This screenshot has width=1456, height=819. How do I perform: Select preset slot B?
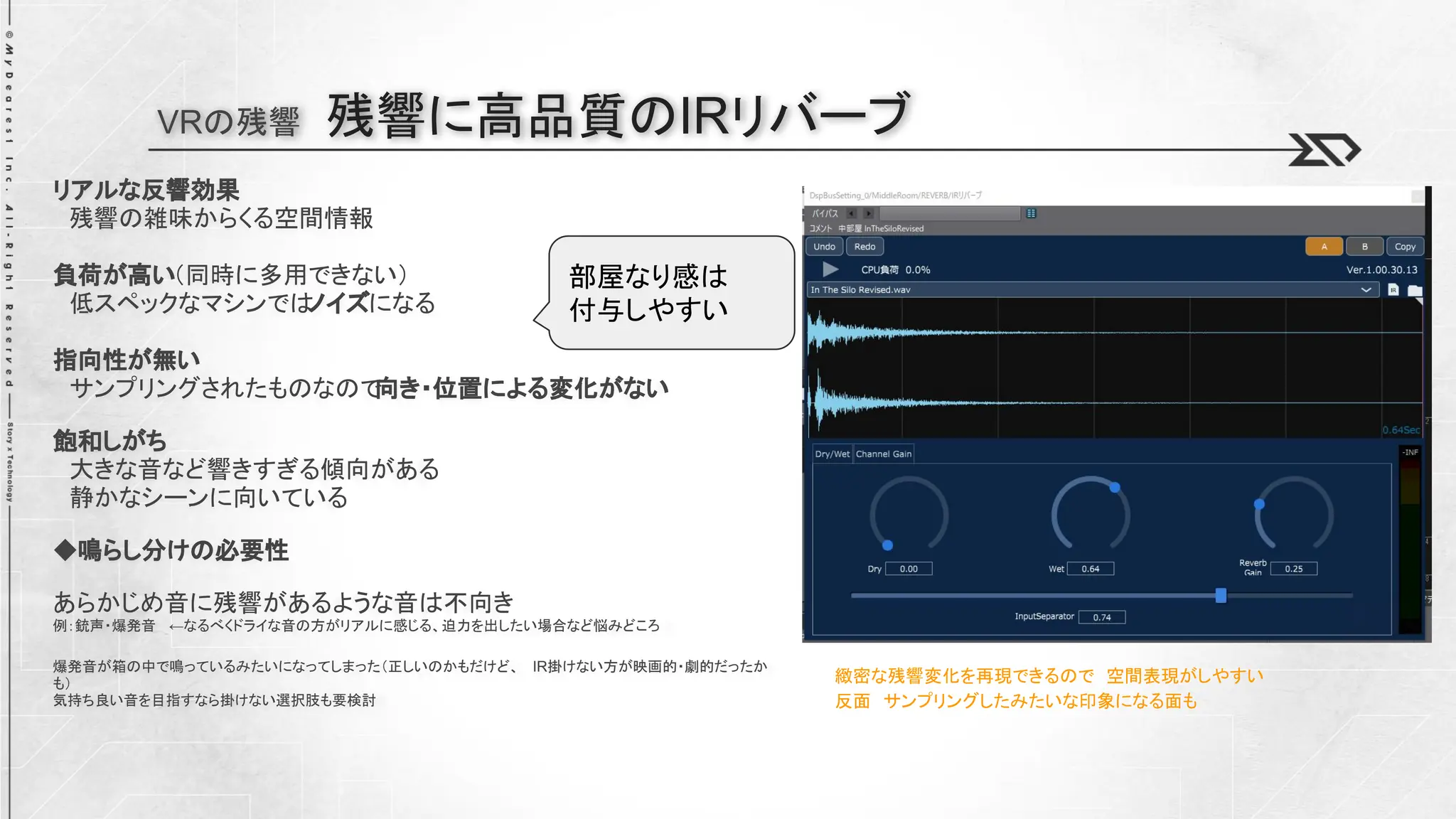(x=1364, y=247)
